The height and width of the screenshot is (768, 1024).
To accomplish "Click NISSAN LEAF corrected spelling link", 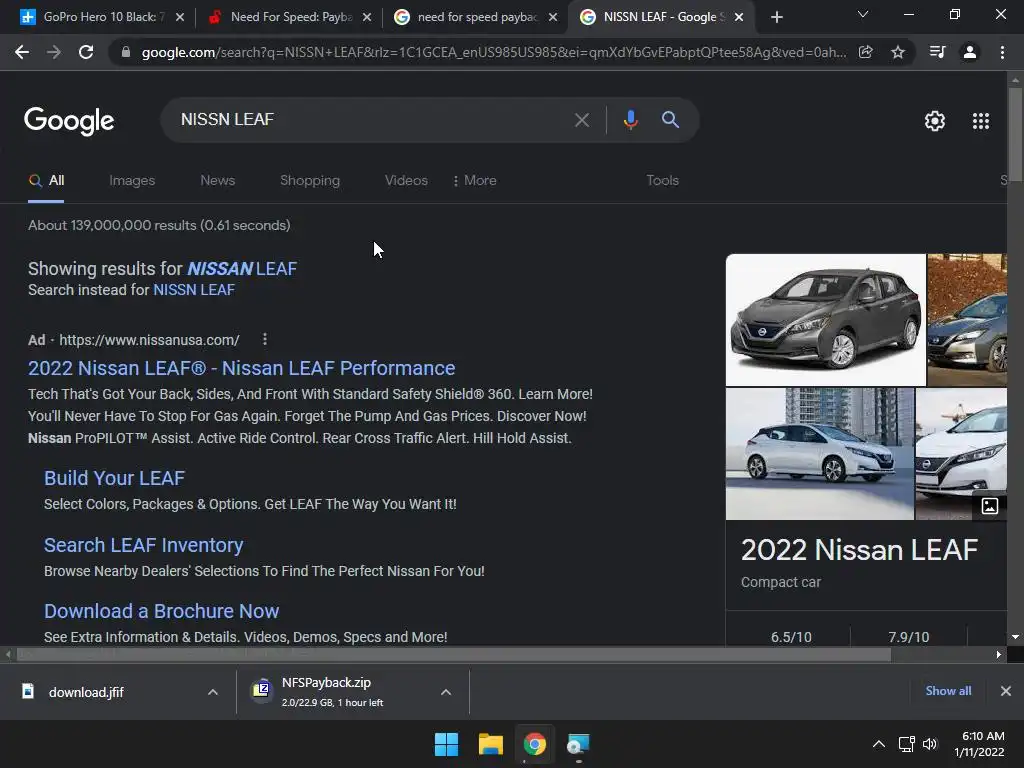I will [x=242, y=268].
